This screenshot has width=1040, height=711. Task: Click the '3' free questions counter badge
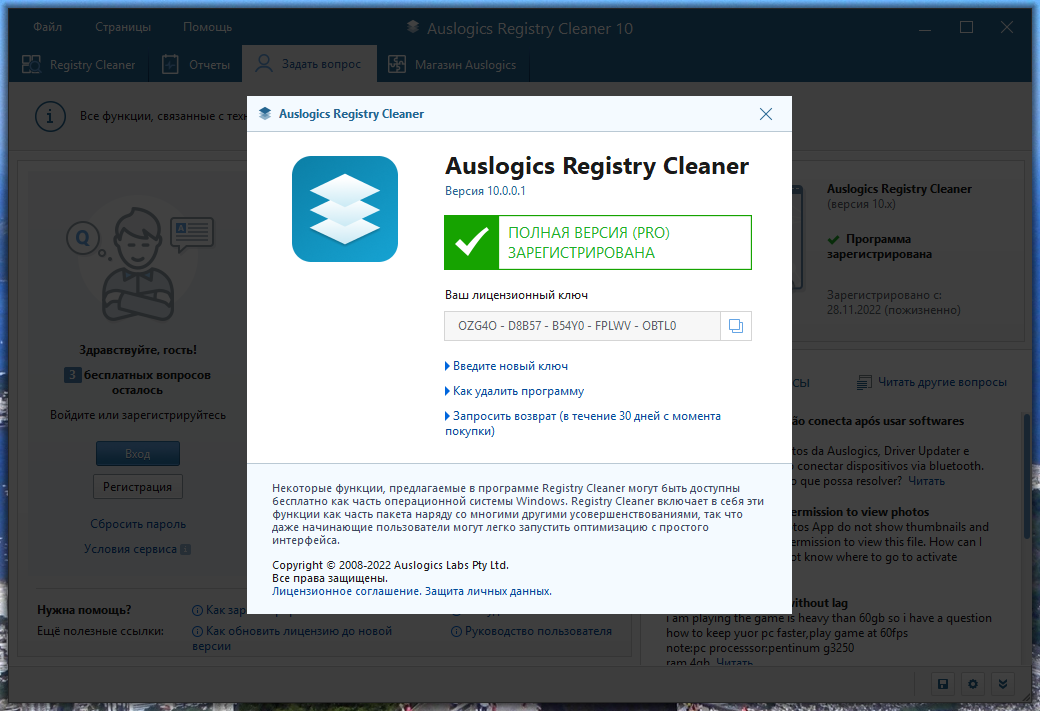pos(72,375)
